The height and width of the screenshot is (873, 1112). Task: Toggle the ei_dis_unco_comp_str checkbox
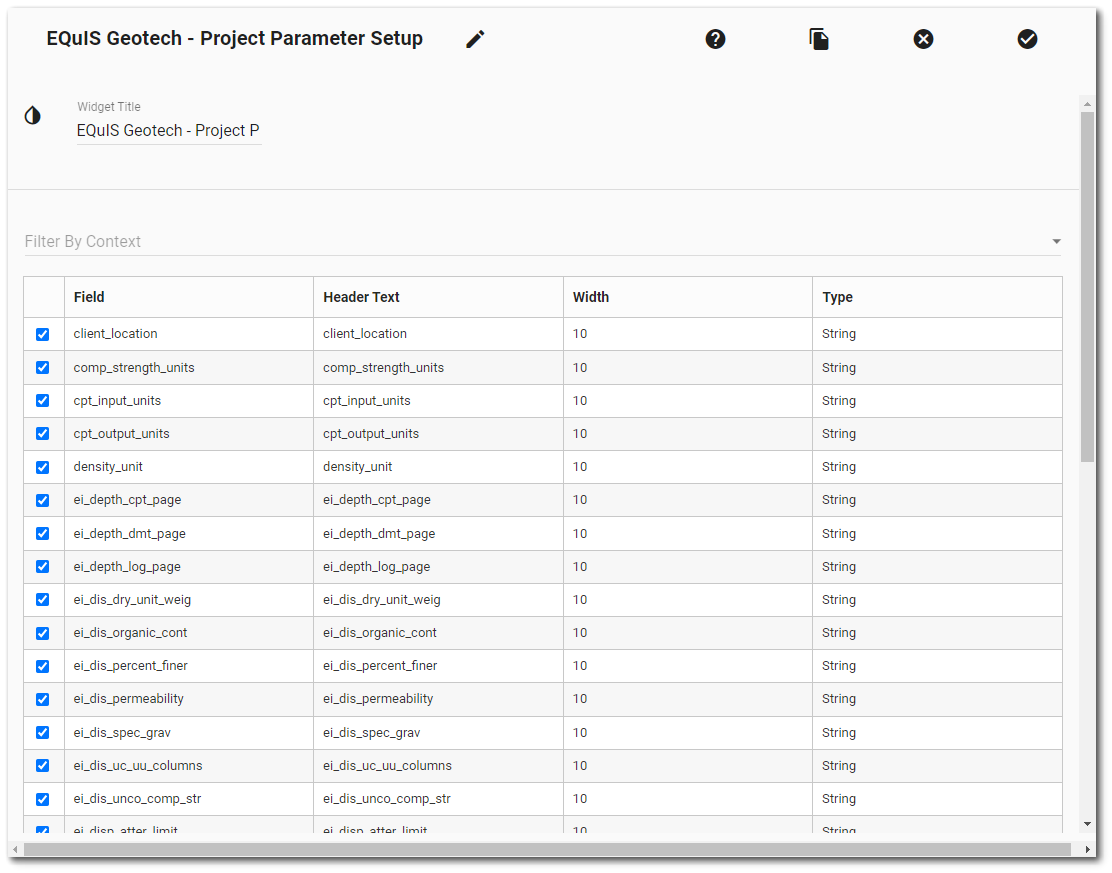point(43,799)
